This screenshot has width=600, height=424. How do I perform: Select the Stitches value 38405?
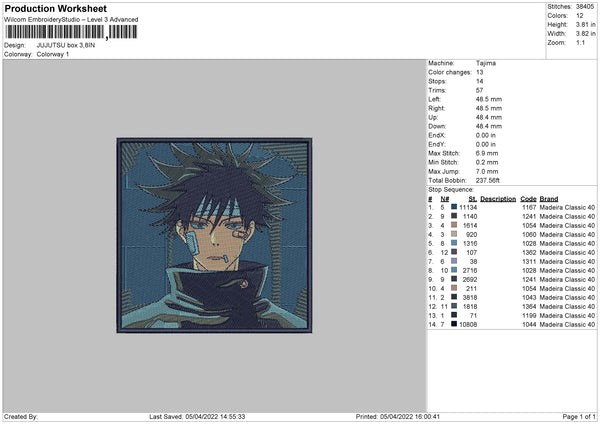coord(585,7)
